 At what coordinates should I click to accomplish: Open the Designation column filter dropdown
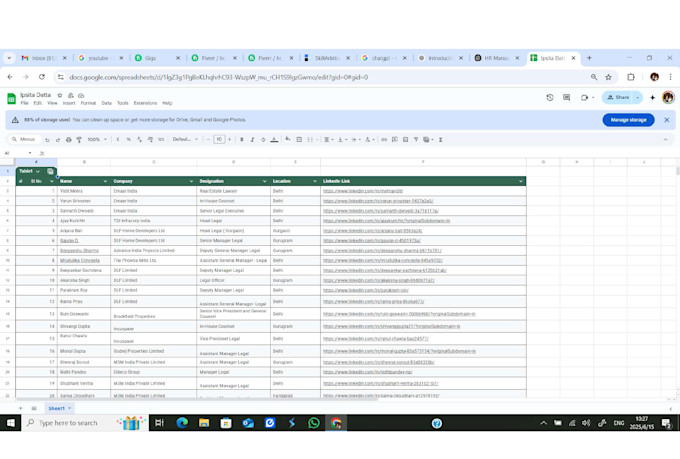click(x=265, y=181)
